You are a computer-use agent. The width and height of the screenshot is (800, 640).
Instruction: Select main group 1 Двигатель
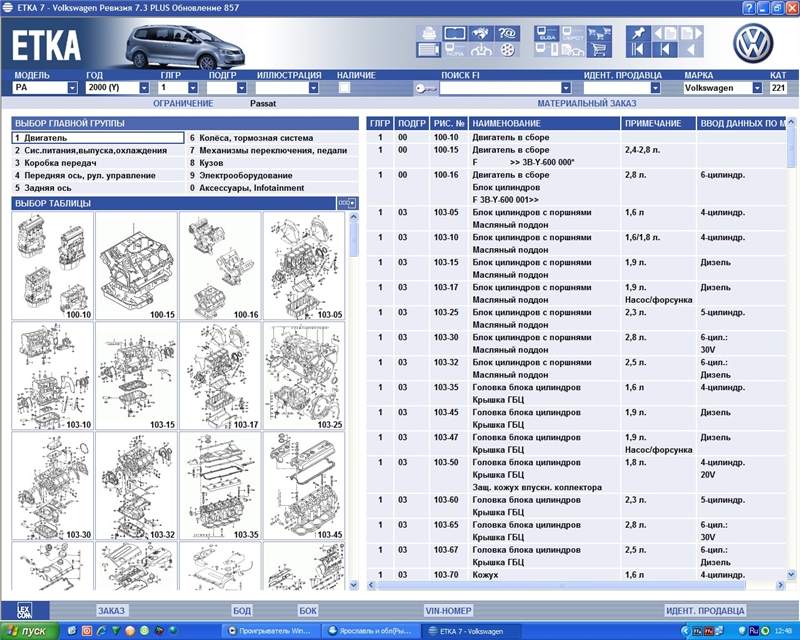[x=98, y=138]
